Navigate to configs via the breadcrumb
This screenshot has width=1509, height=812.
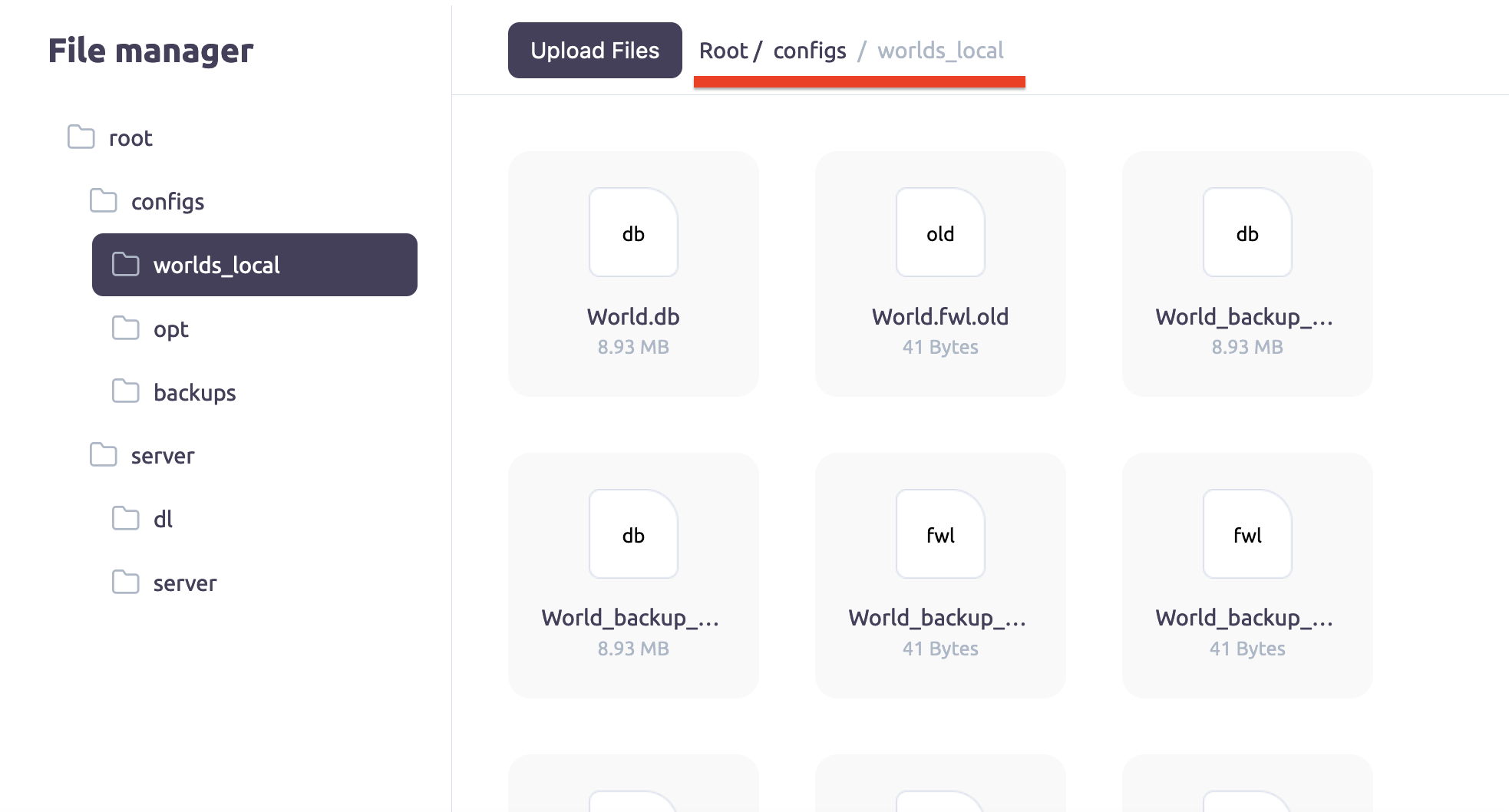[x=810, y=50]
